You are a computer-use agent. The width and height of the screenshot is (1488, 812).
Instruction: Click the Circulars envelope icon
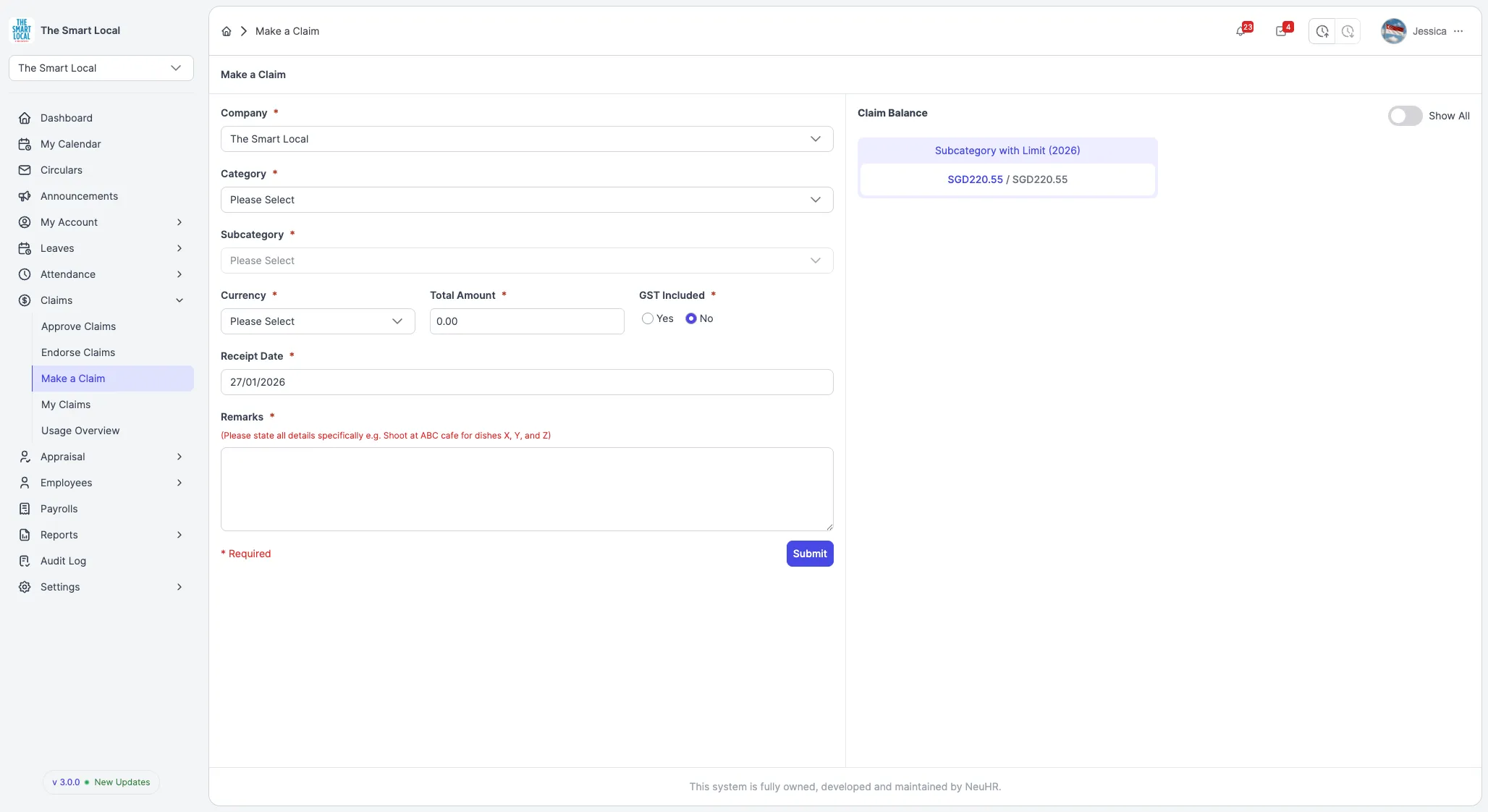pyautogui.click(x=25, y=170)
